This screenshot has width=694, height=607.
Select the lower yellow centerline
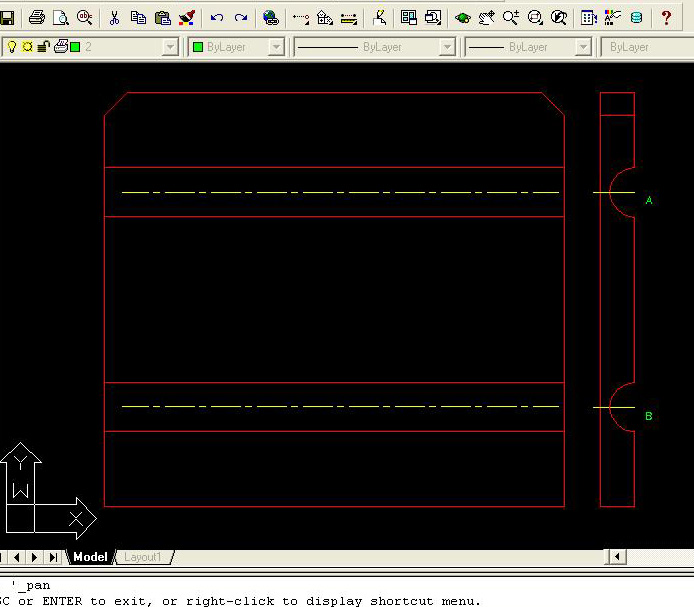(x=340, y=406)
